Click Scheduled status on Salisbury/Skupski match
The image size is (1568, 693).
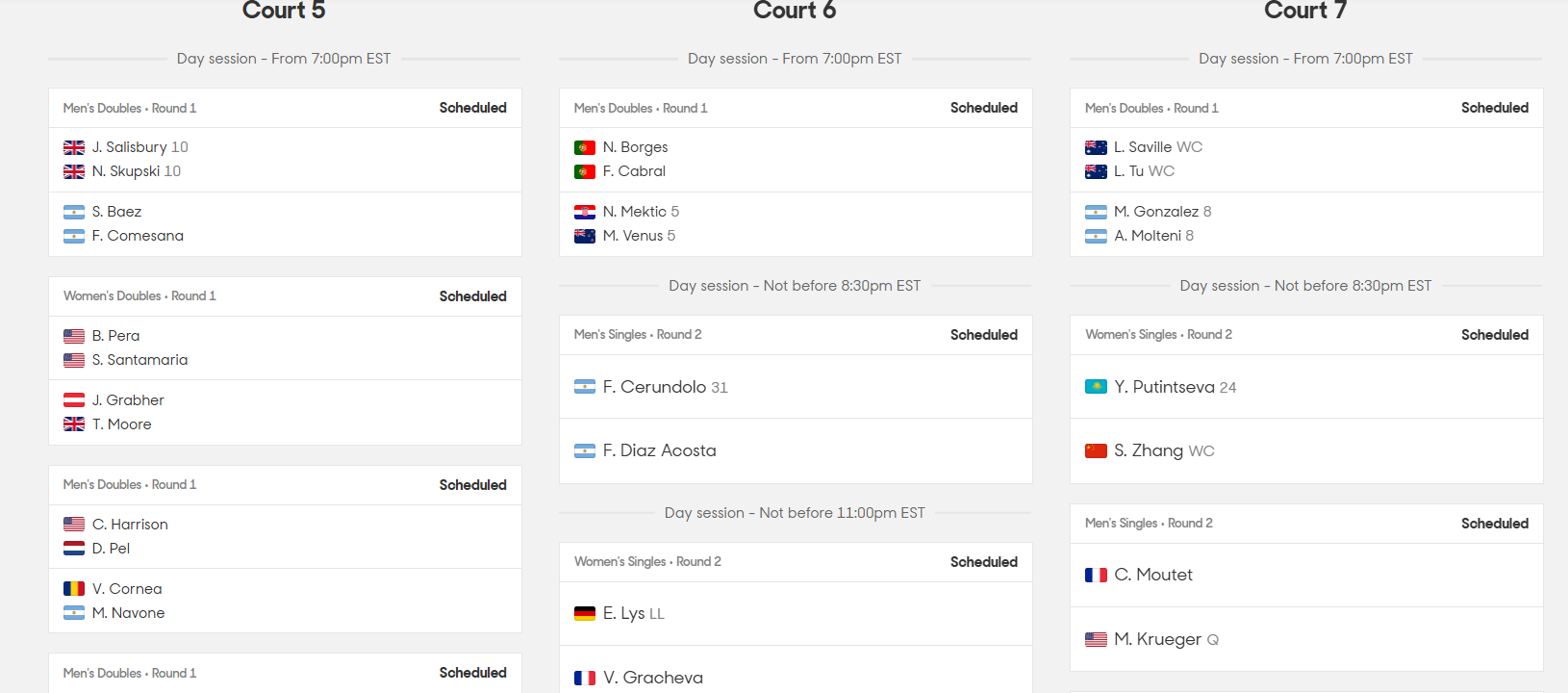tap(472, 108)
